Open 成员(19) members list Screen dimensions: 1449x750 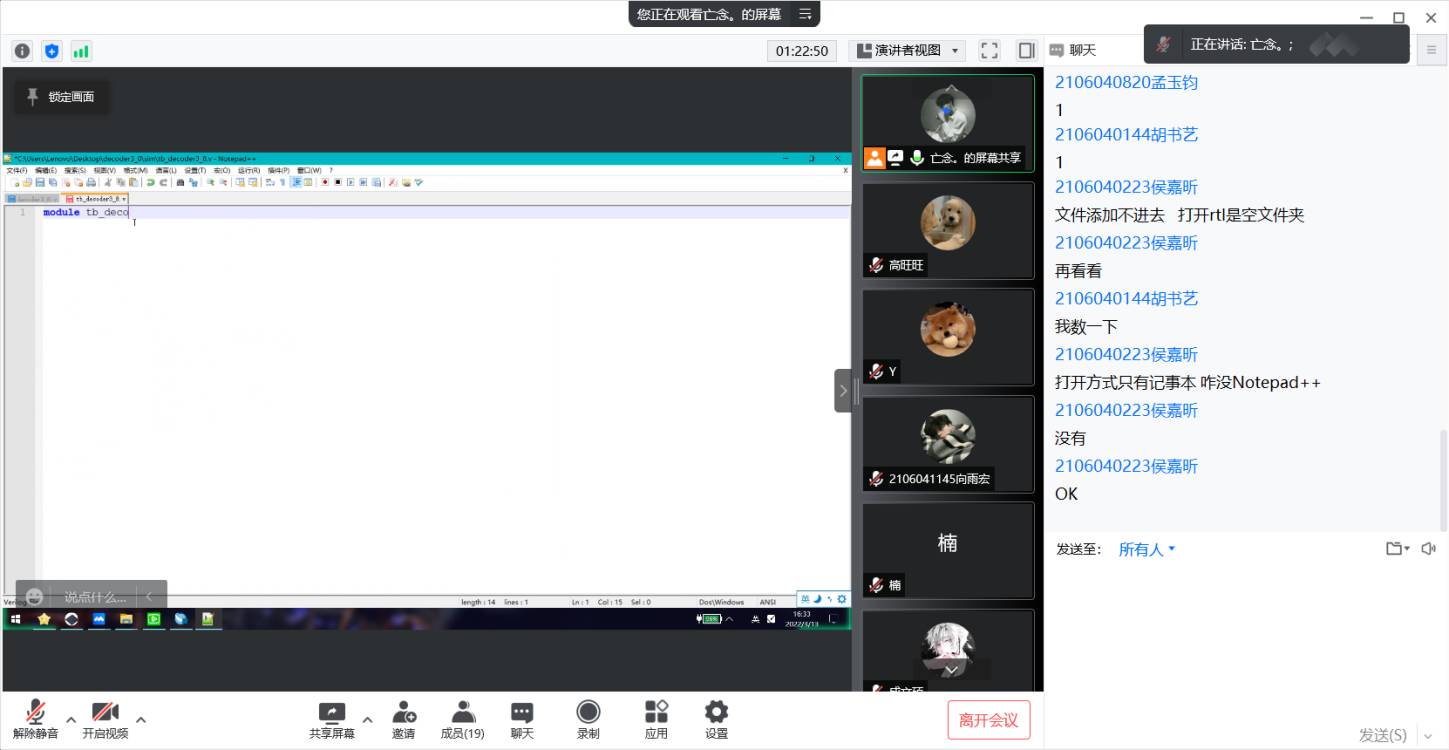[x=462, y=719]
